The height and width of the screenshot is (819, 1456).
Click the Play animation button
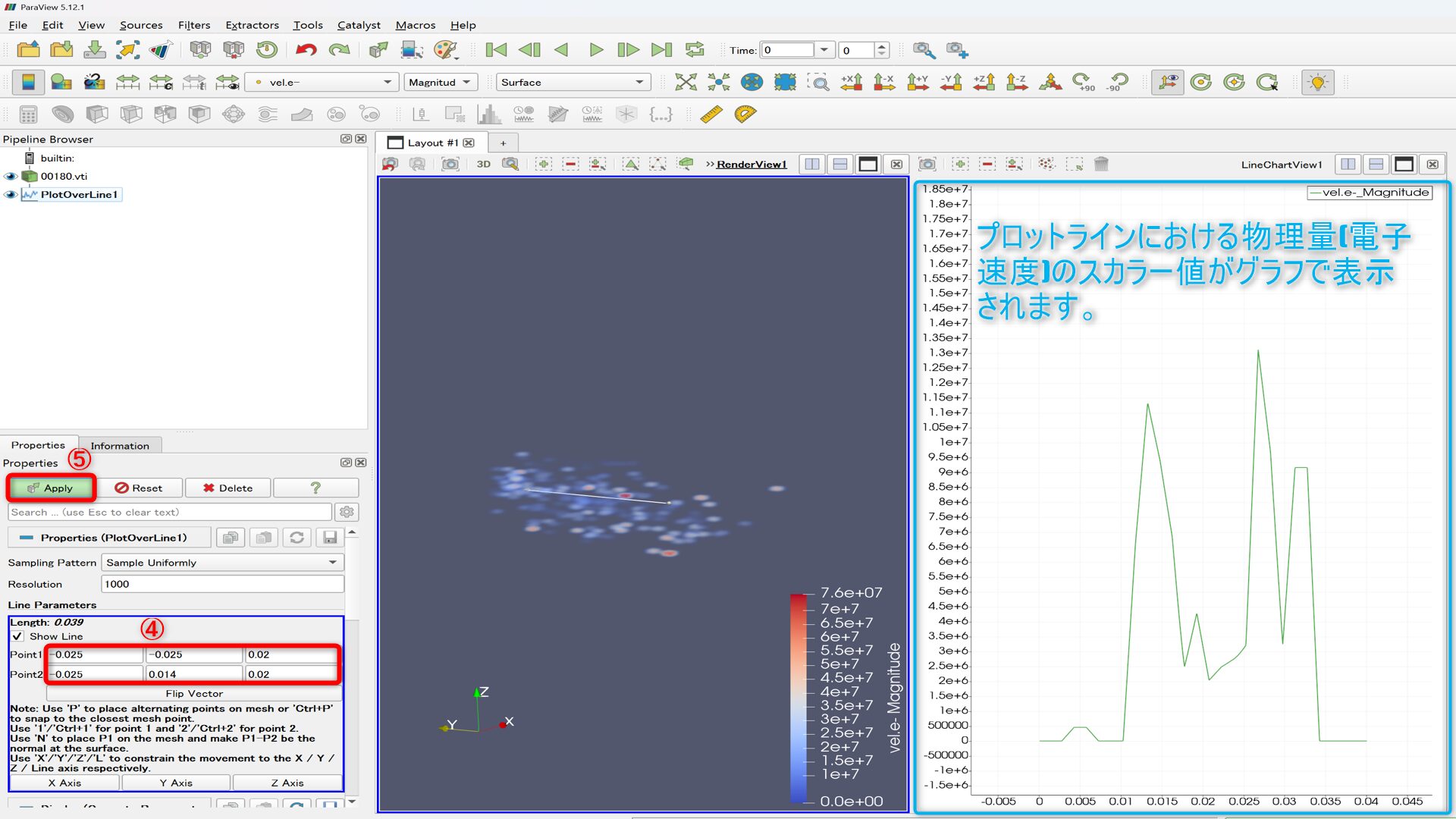[x=596, y=50]
